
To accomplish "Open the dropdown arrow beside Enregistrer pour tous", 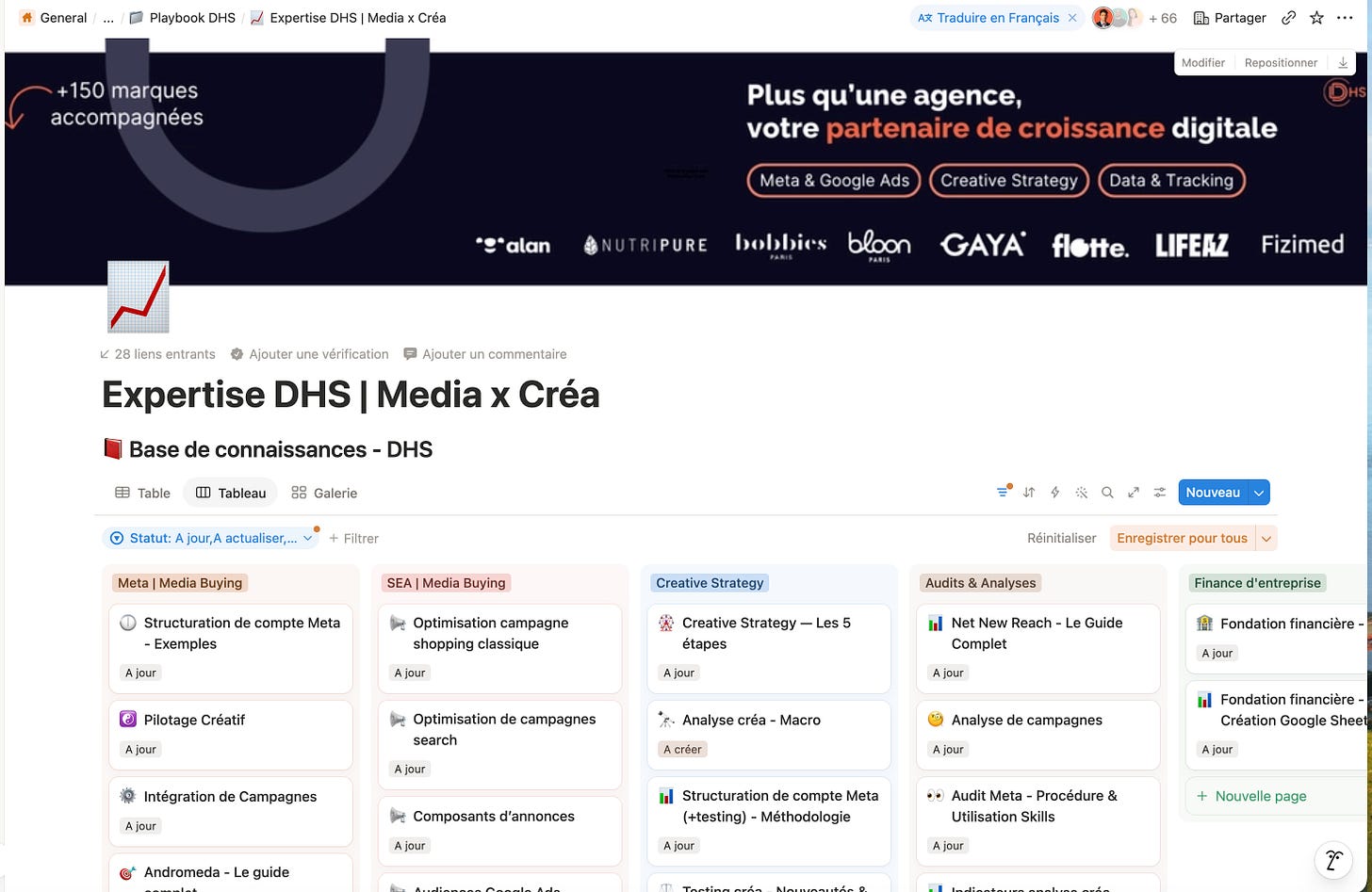I will [x=1266, y=538].
